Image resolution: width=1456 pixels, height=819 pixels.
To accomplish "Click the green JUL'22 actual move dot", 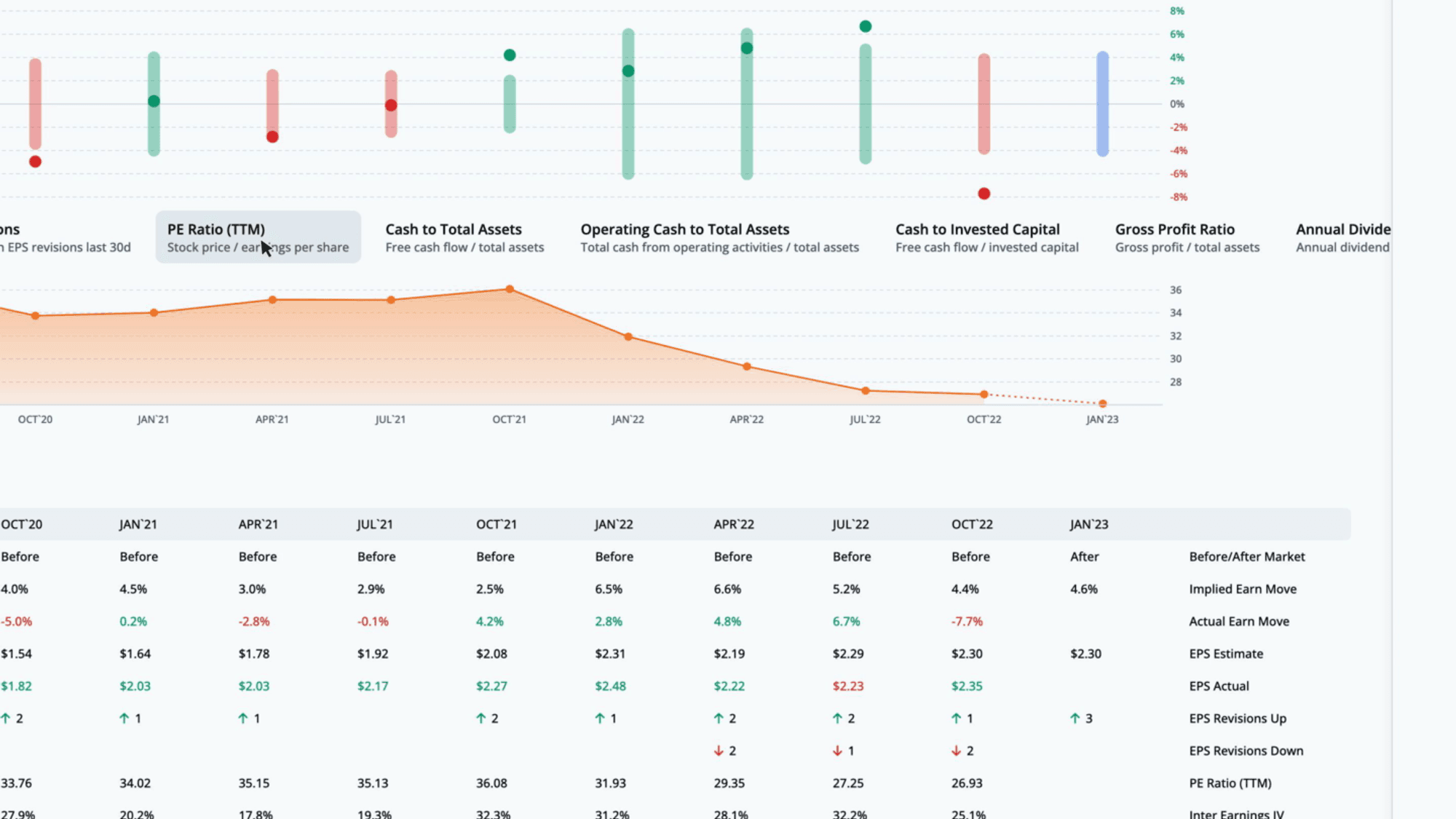I will pos(865,26).
